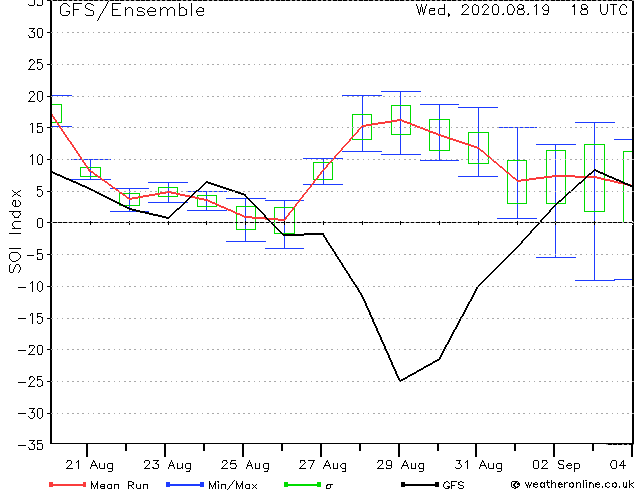Click the y-axis value 15
The image size is (634, 490).
click(35, 128)
